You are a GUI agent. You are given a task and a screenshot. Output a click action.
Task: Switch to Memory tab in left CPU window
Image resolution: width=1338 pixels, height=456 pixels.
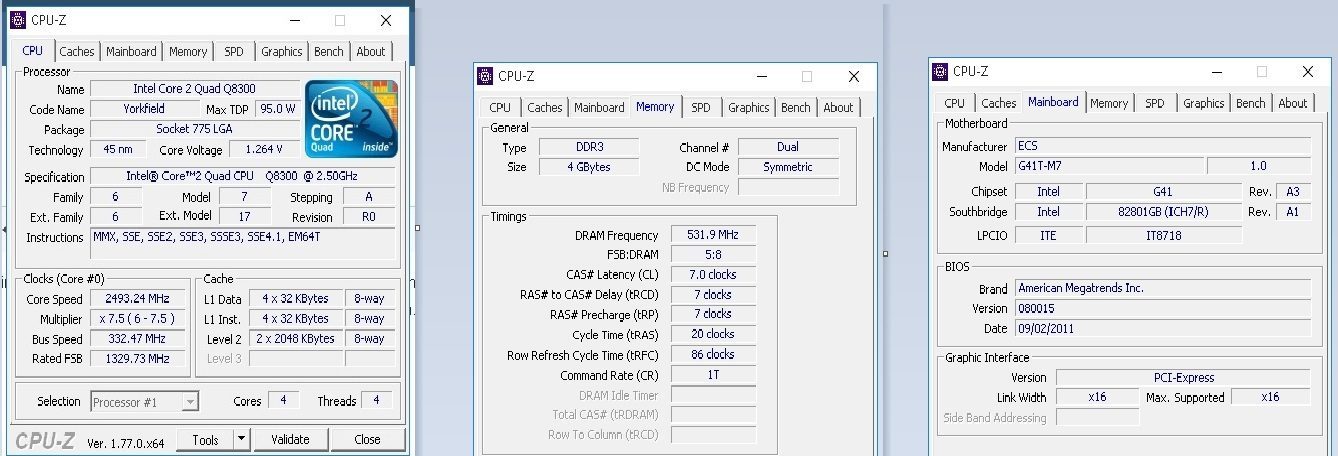(188, 52)
